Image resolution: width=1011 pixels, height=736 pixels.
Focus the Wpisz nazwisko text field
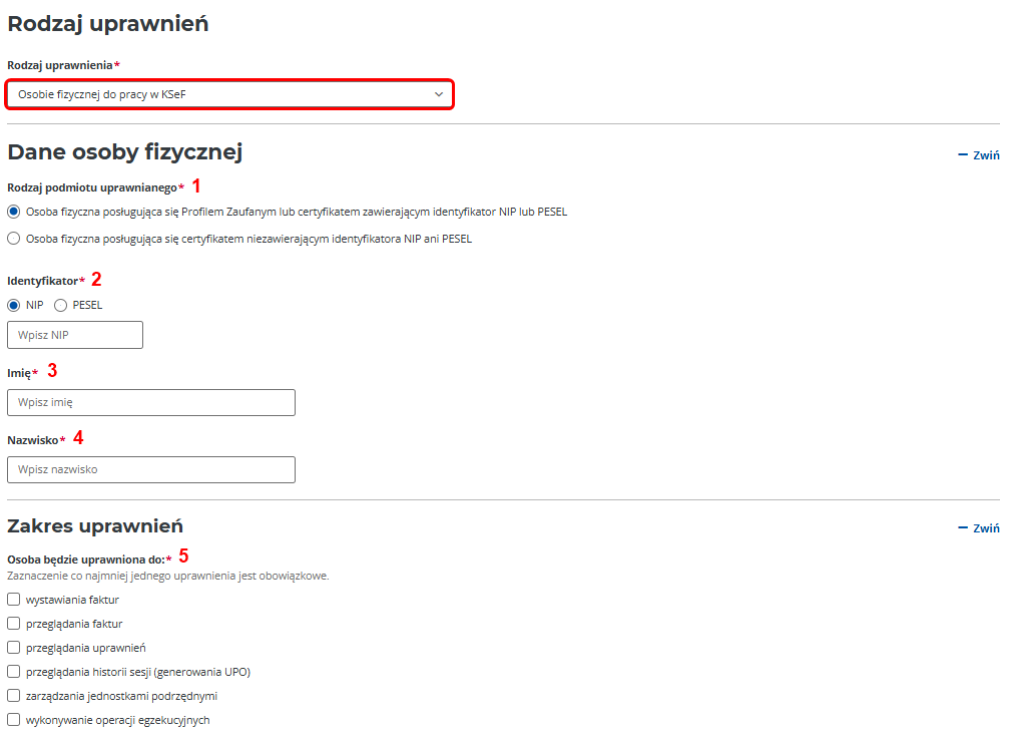tap(151, 470)
